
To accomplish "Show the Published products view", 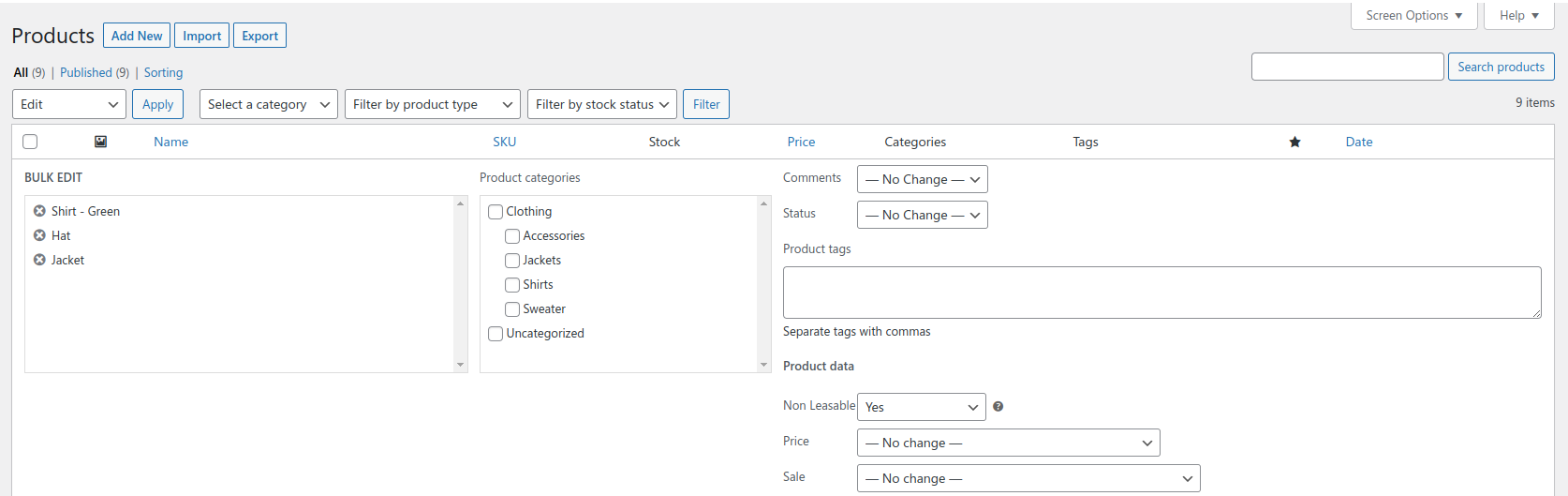I will point(86,72).
